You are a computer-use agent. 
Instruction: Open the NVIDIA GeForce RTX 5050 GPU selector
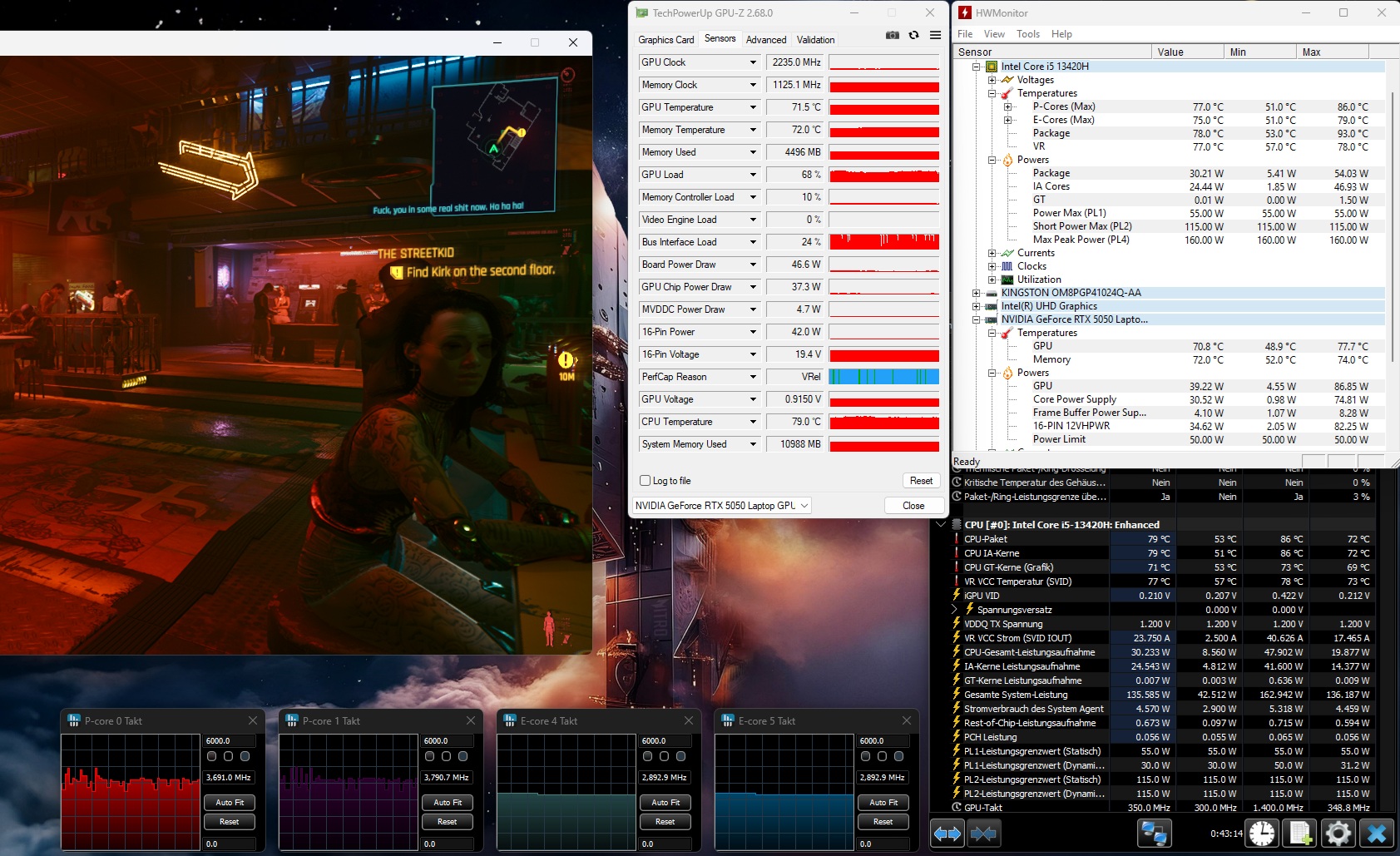pos(721,506)
